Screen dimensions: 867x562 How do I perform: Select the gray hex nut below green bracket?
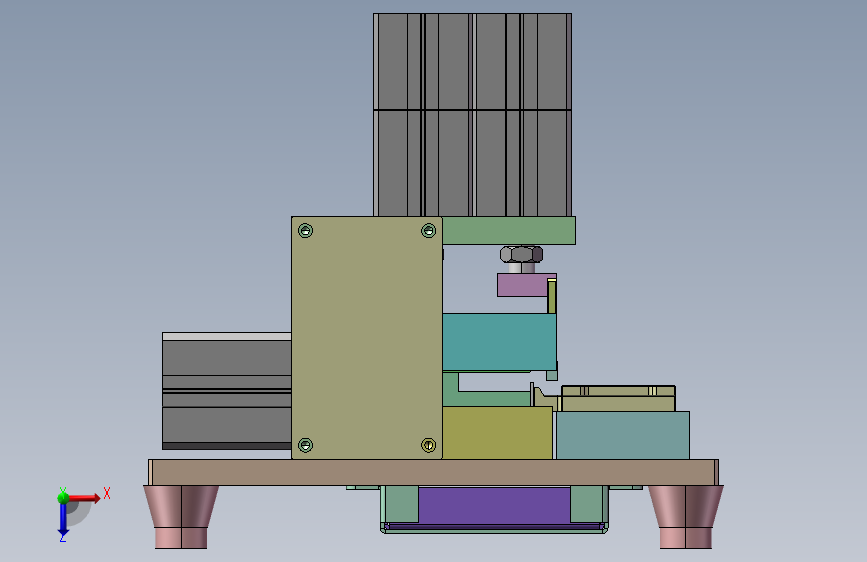tap(521, 254)
